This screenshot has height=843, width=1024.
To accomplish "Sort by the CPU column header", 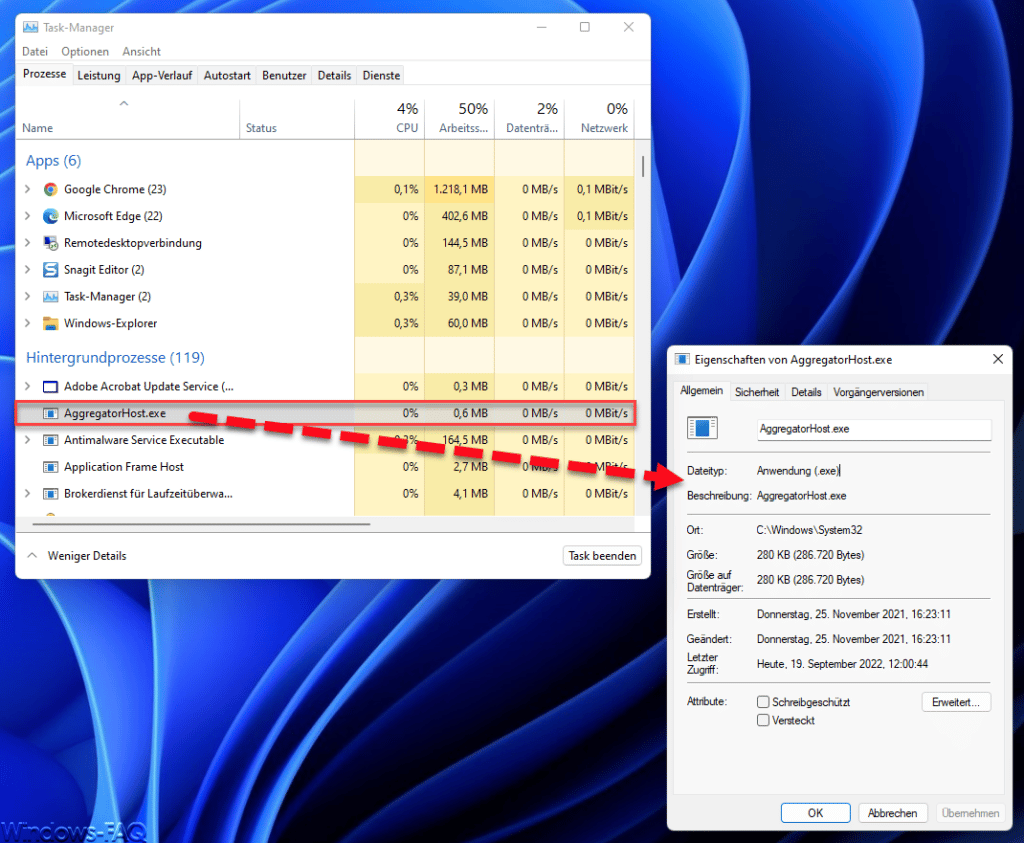I will click(390, 118).
